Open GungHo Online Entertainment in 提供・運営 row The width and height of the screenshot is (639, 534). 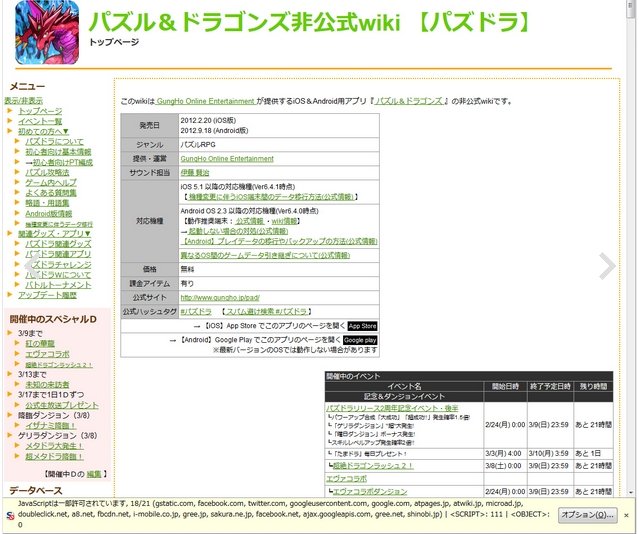tap(227, 159)
